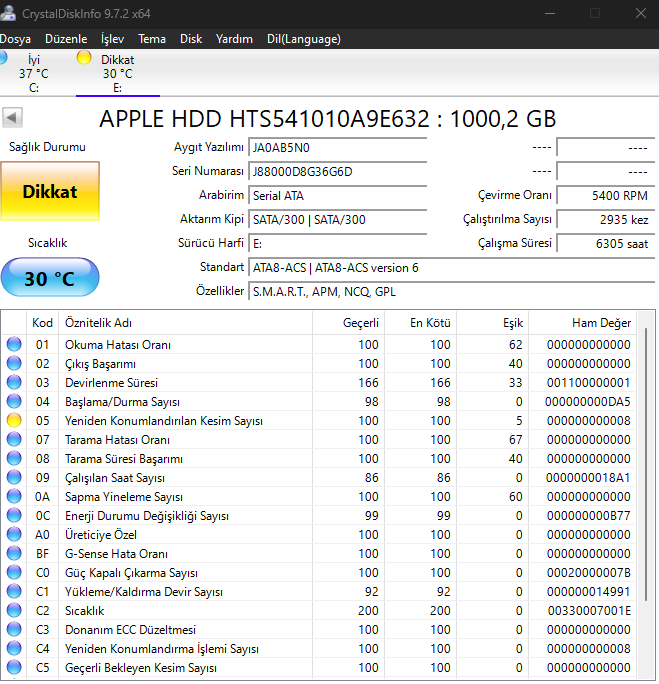Click the CrystalDiskInfo title bar app icon
Image resolution: width=659 pixels, height=684 pixels.
point(8,13)
